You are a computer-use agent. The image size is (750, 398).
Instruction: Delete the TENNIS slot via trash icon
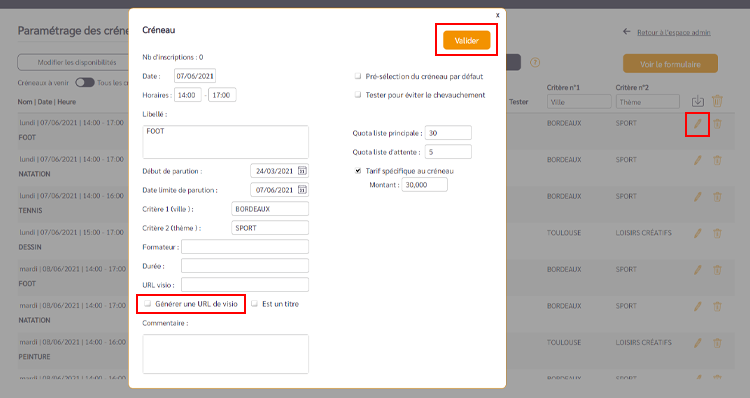(x=717, y=197)
